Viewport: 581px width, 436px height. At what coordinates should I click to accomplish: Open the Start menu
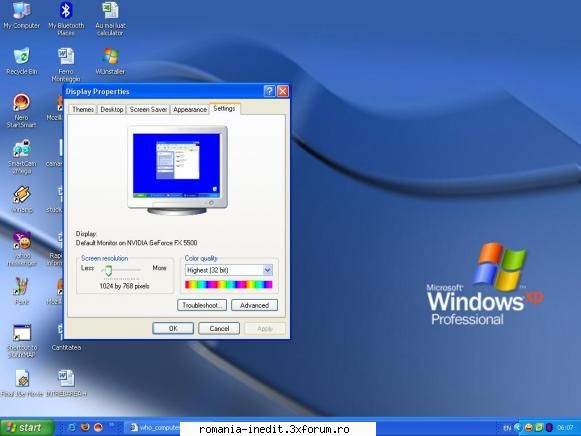[26, 427]
